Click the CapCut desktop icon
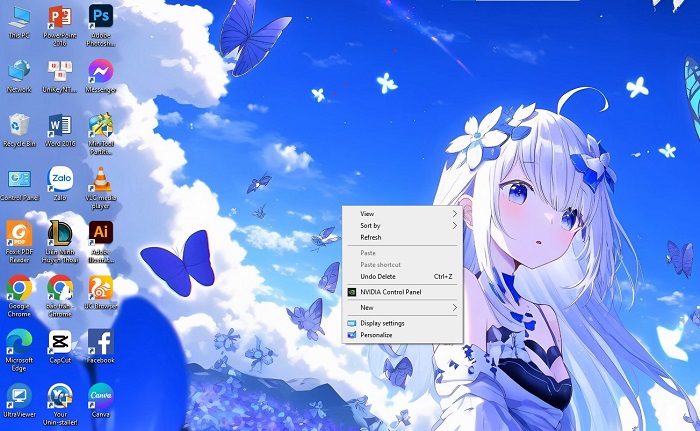Screen dimensions: 700x431 (x=60, y=347)
